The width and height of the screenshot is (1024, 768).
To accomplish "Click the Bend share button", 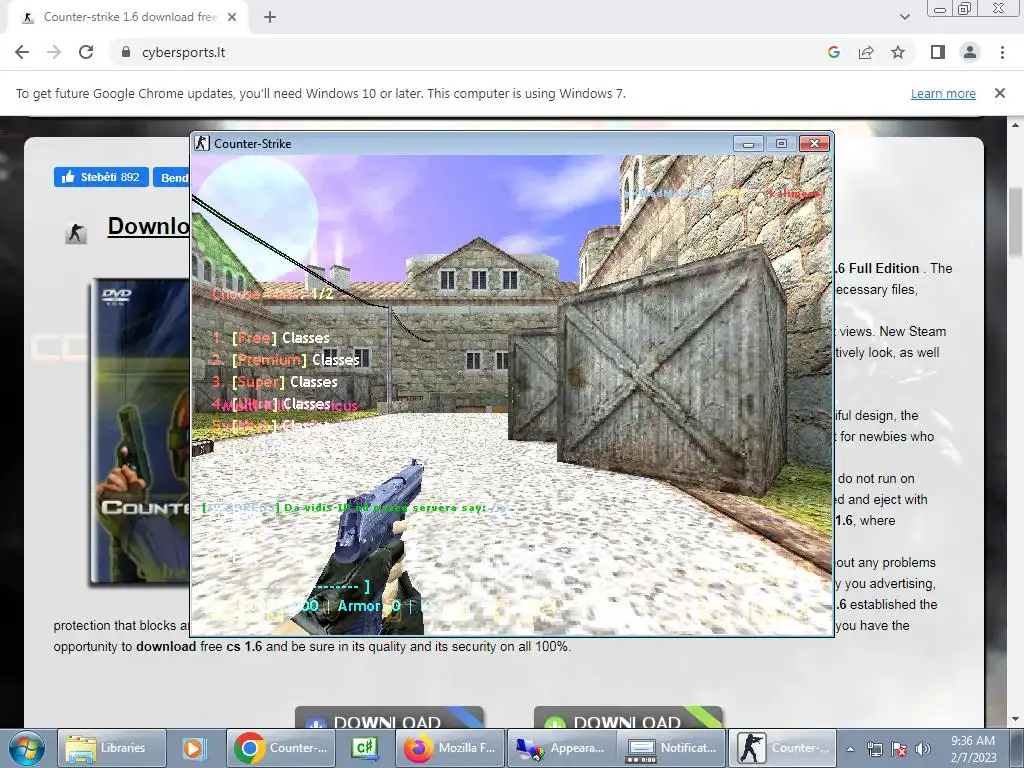I will click(172, 177).
